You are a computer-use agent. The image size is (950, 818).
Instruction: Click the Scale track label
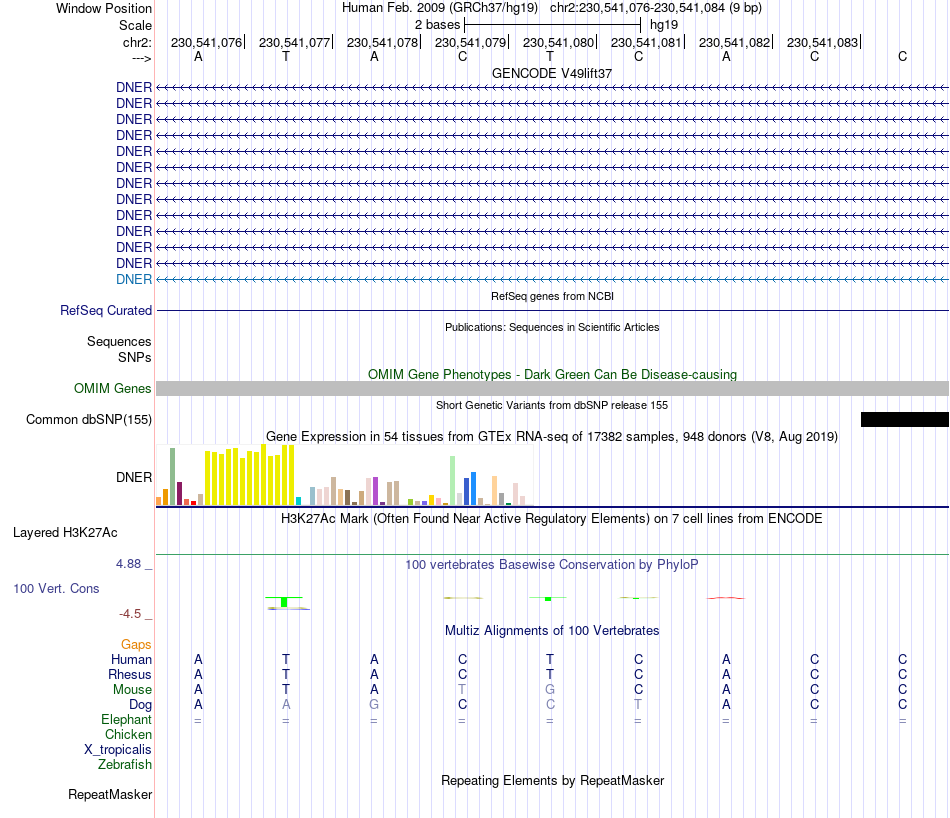point(135,25)
